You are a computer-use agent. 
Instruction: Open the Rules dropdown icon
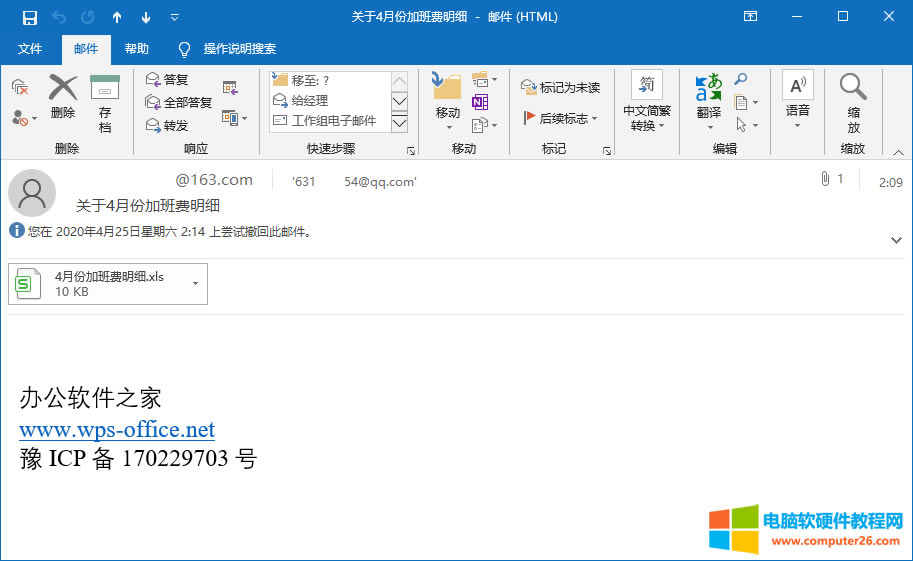pos(484,80)
